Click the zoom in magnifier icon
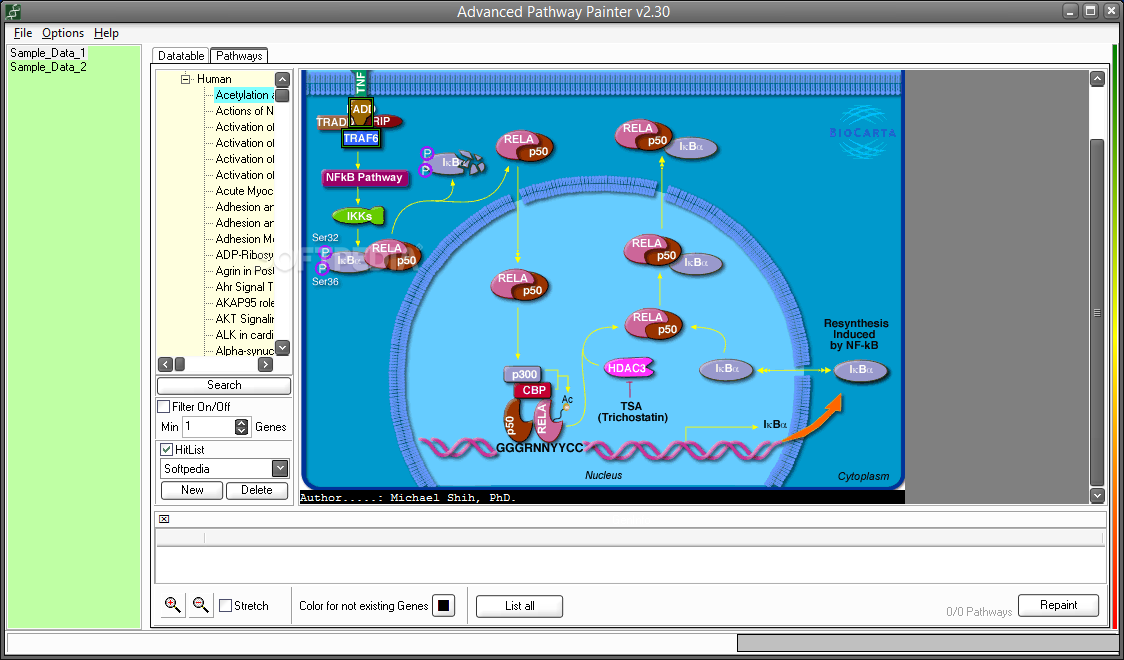The image size is (1124, 660). pyautogui.click(x=173, y=606)
